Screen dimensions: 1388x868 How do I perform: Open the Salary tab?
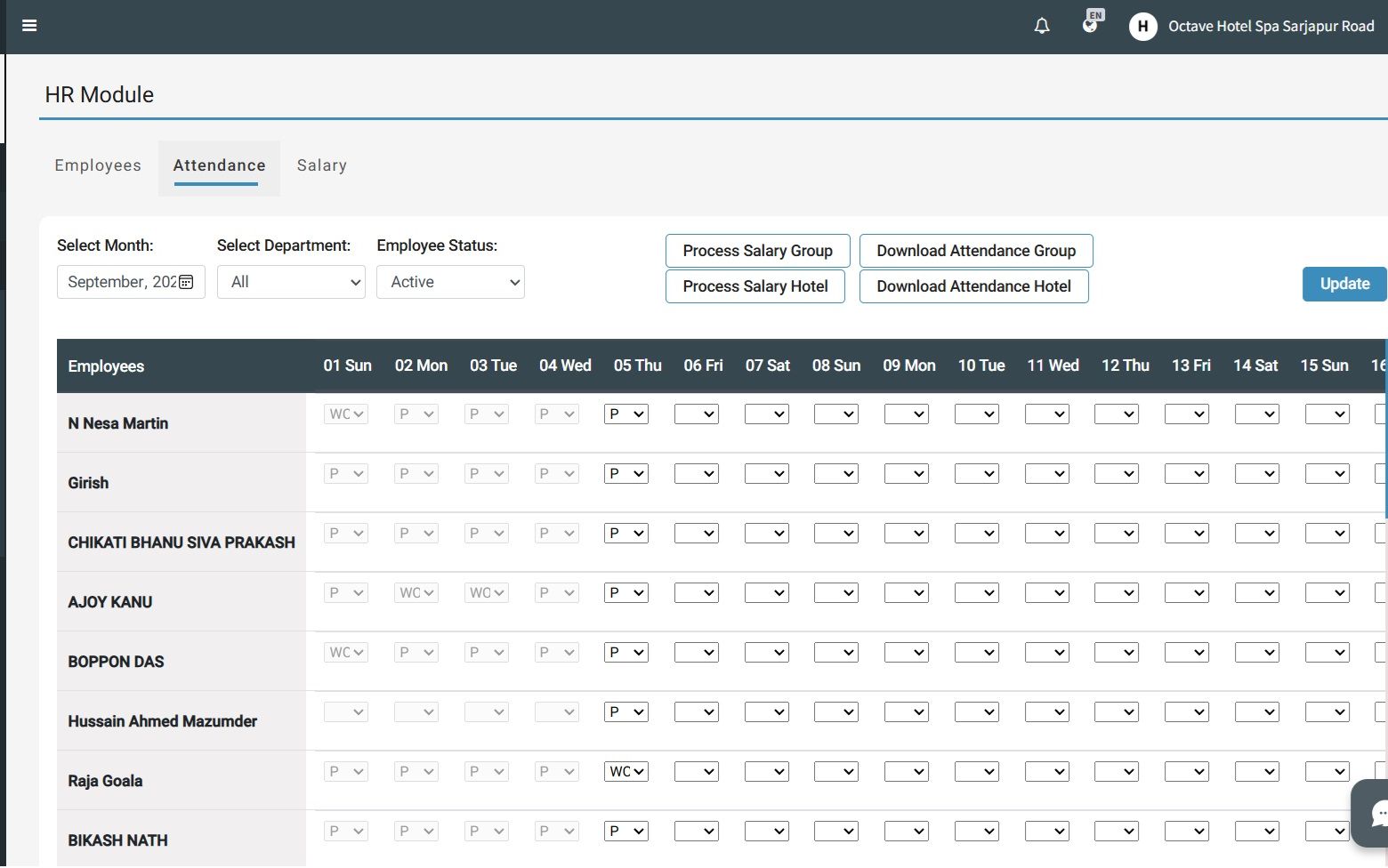pos(322,165)
